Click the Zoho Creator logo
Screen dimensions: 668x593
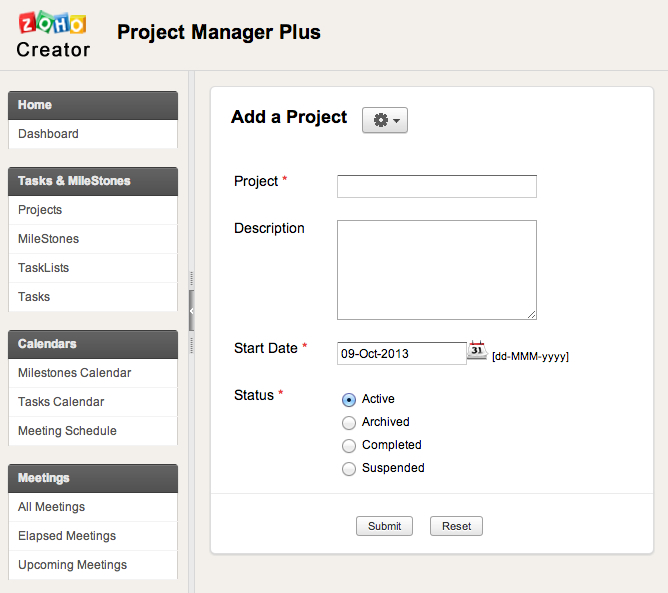[53, 35]
